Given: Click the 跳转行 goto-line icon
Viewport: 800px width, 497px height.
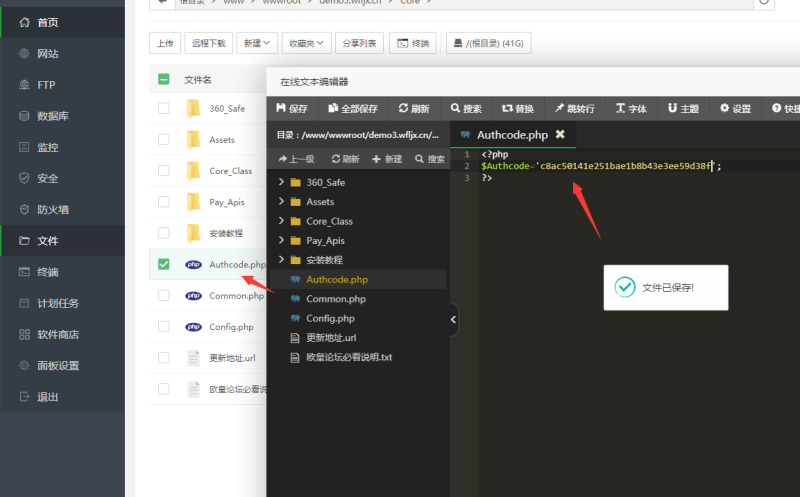Looking at the screenshot, I should [x=559, y=108].
